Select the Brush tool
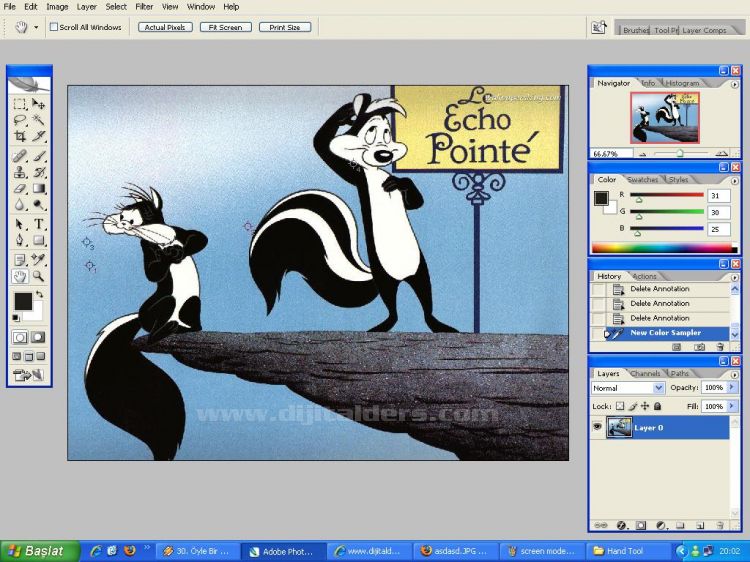The width and height of the screenshot is (750, 562). pos(38,155)
